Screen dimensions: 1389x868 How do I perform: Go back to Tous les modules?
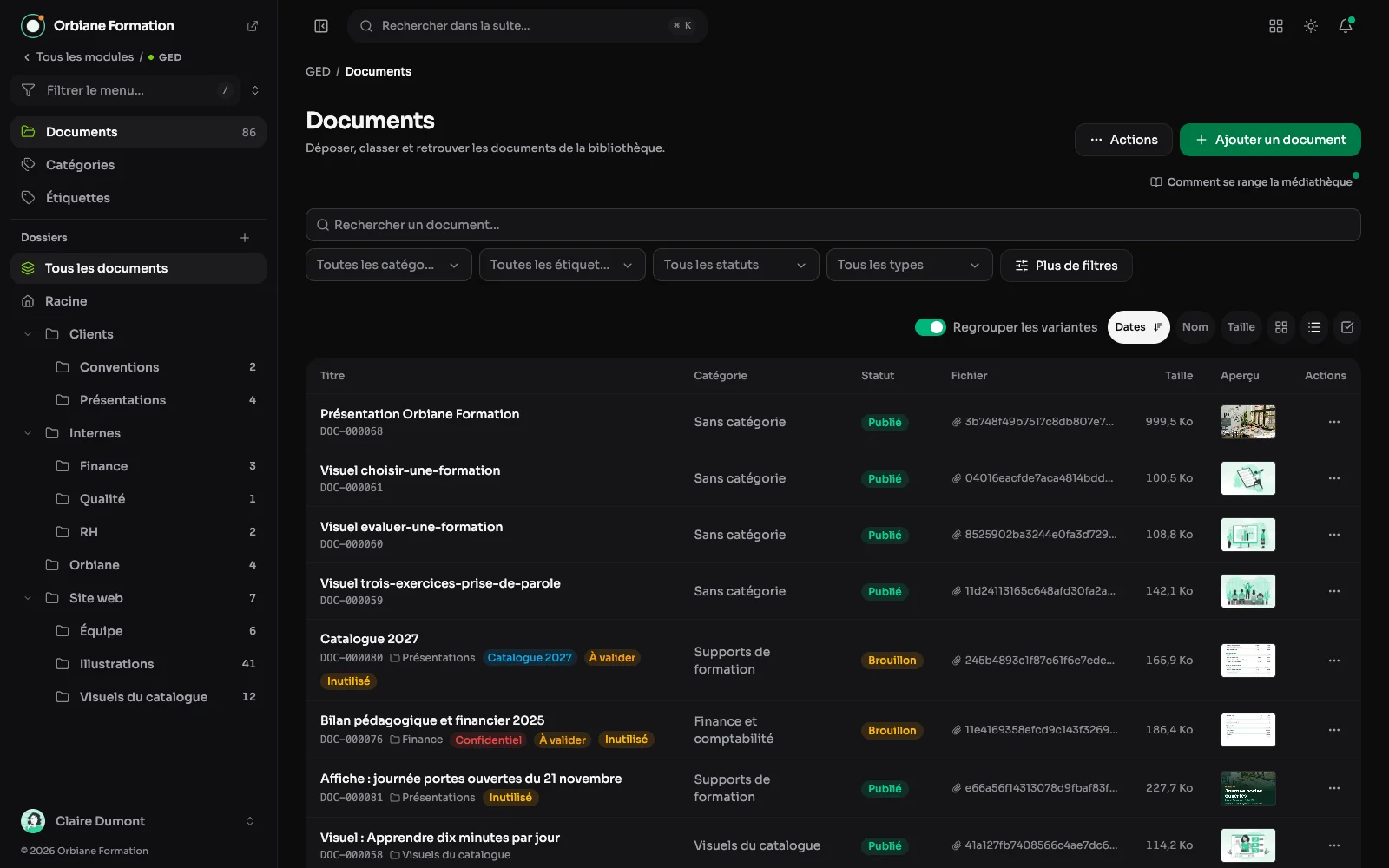tap(78, 57)
